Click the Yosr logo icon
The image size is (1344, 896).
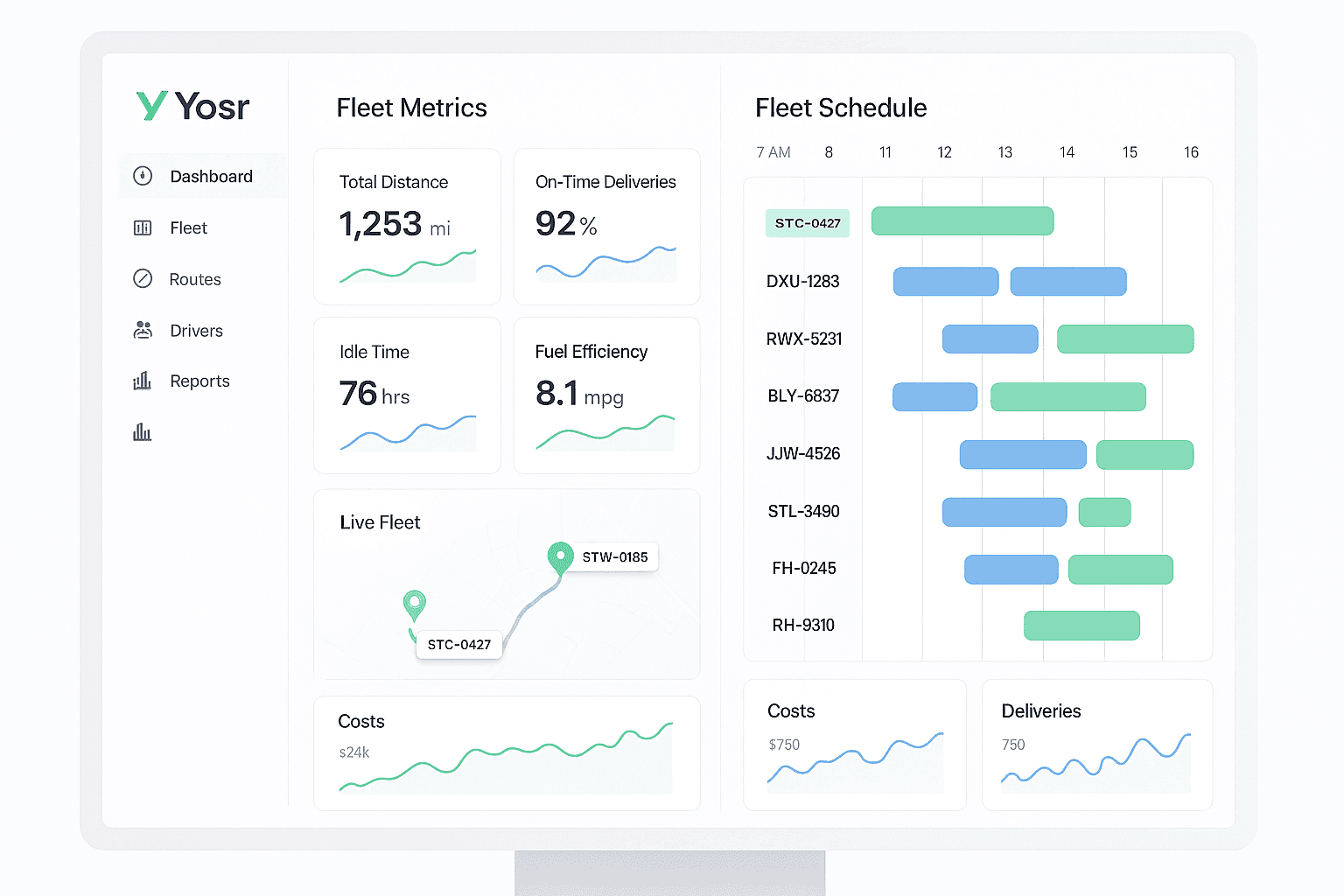(x=151, y=106)
